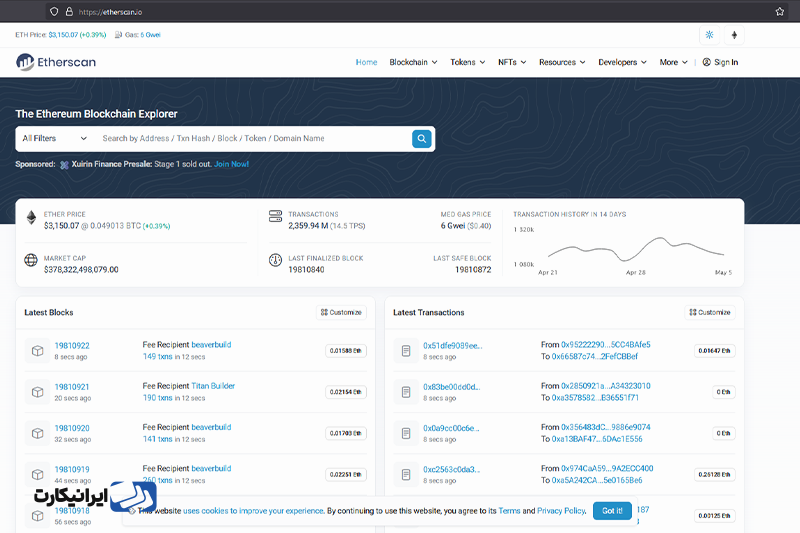Go to the Home tab

[x=366, y=62]
